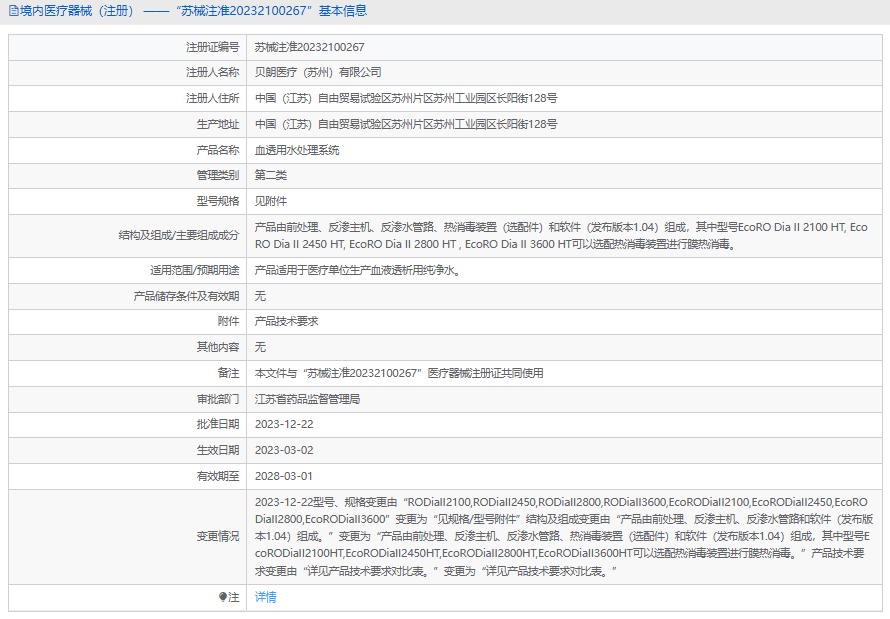Select the value 江苏省药品监督管理局
This screenshot has width=890, height=619.
click(308, 399)
